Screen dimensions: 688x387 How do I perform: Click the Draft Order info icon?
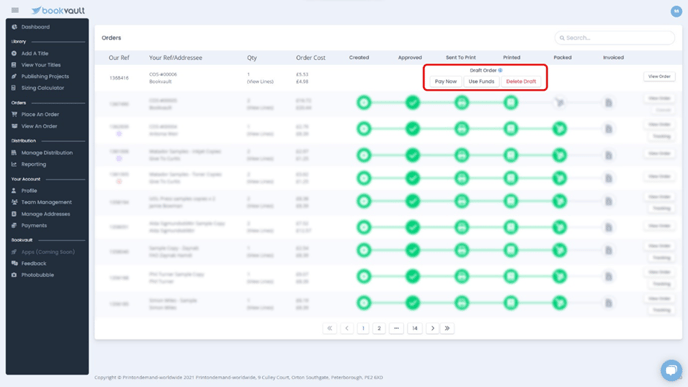click(x=500, y=70)
